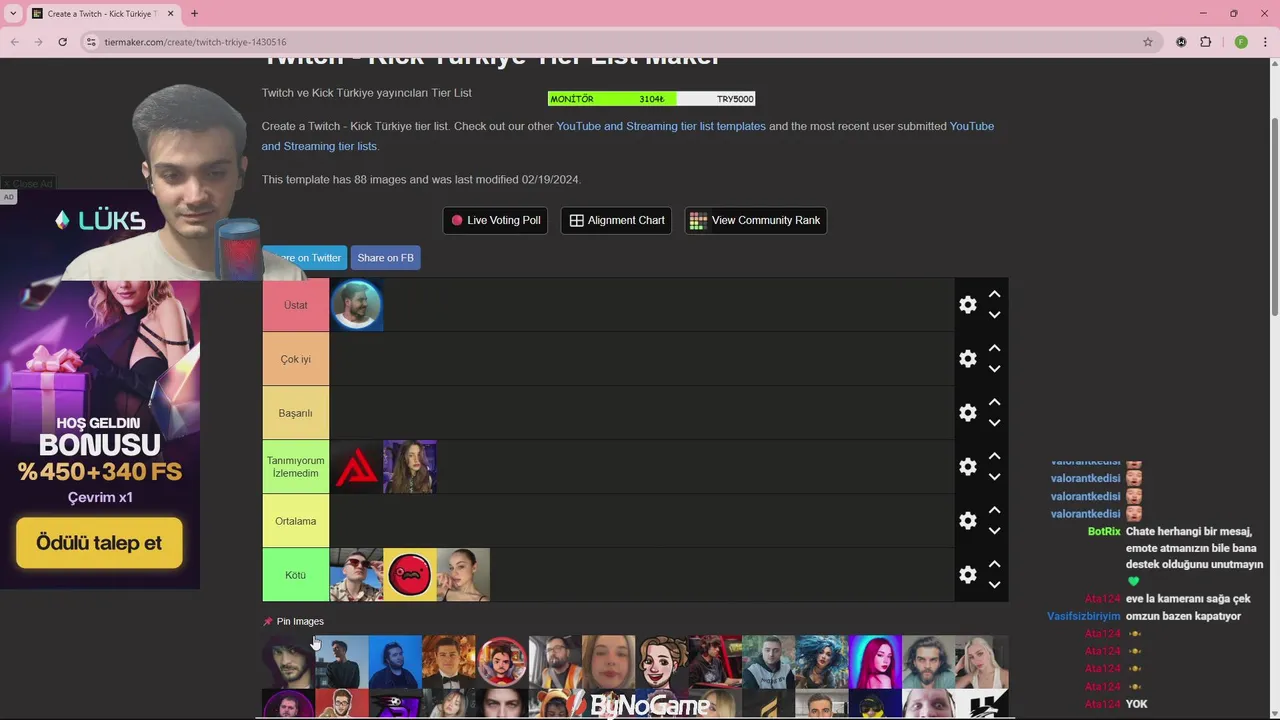Click the black W extension icon
The width and height of the screenshot is (1280, 720).
[x=1181, y=42]
